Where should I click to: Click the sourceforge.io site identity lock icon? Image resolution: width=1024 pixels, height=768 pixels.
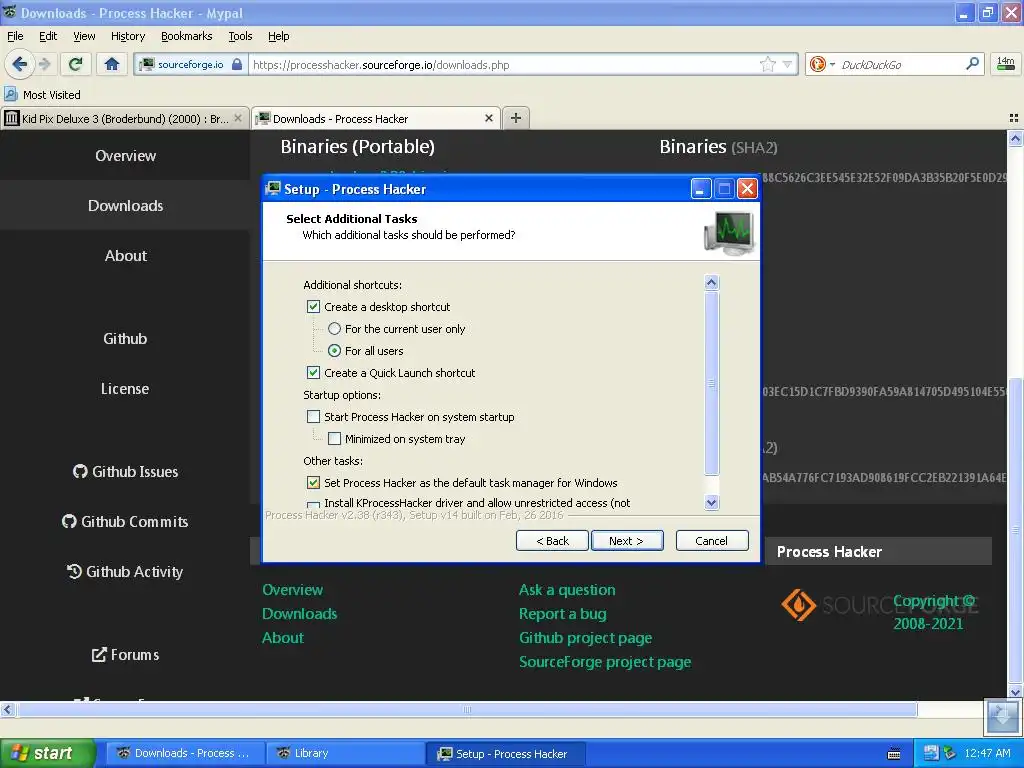(237, 64)
